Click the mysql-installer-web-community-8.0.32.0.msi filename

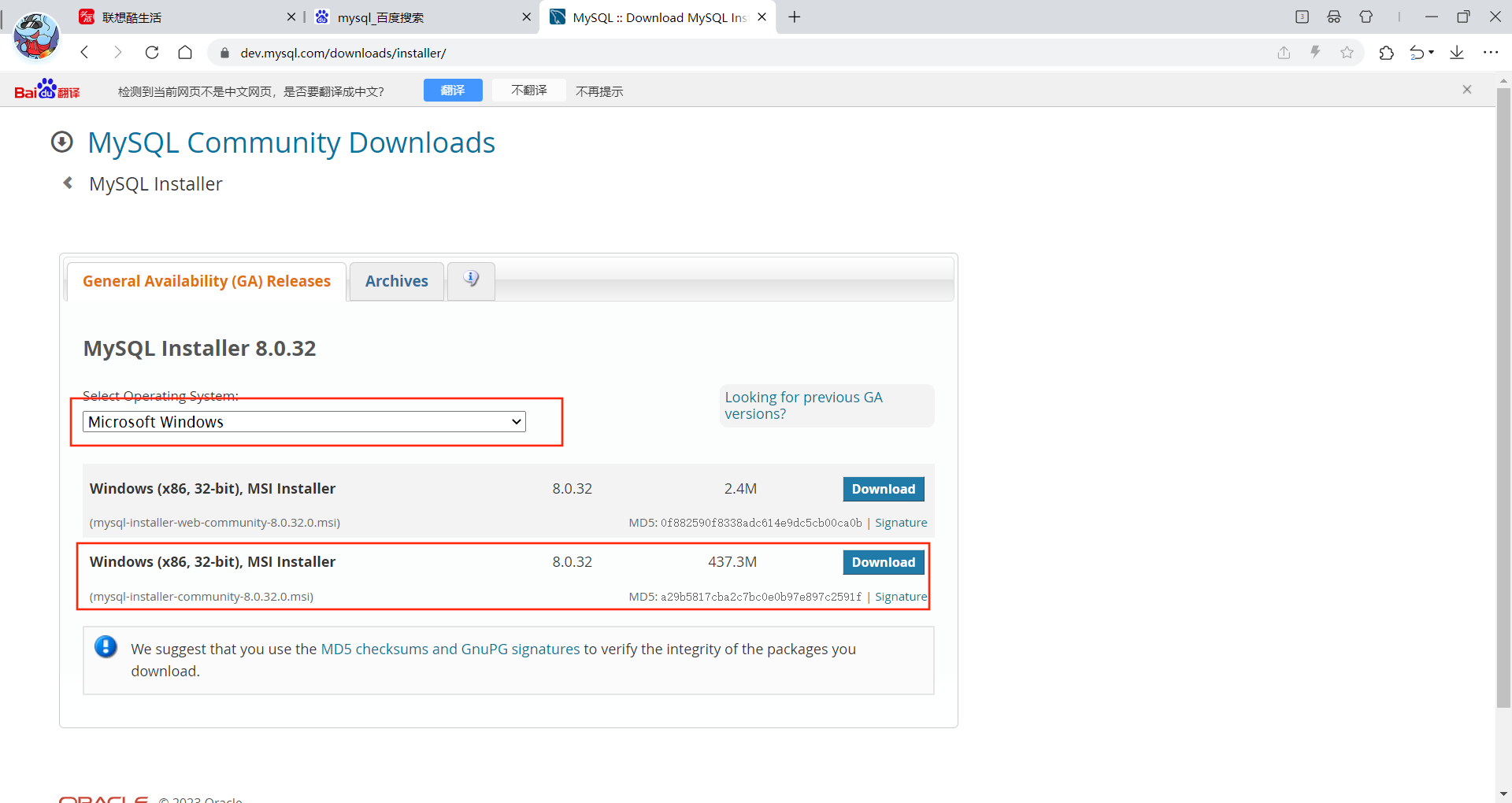[215, 523]
